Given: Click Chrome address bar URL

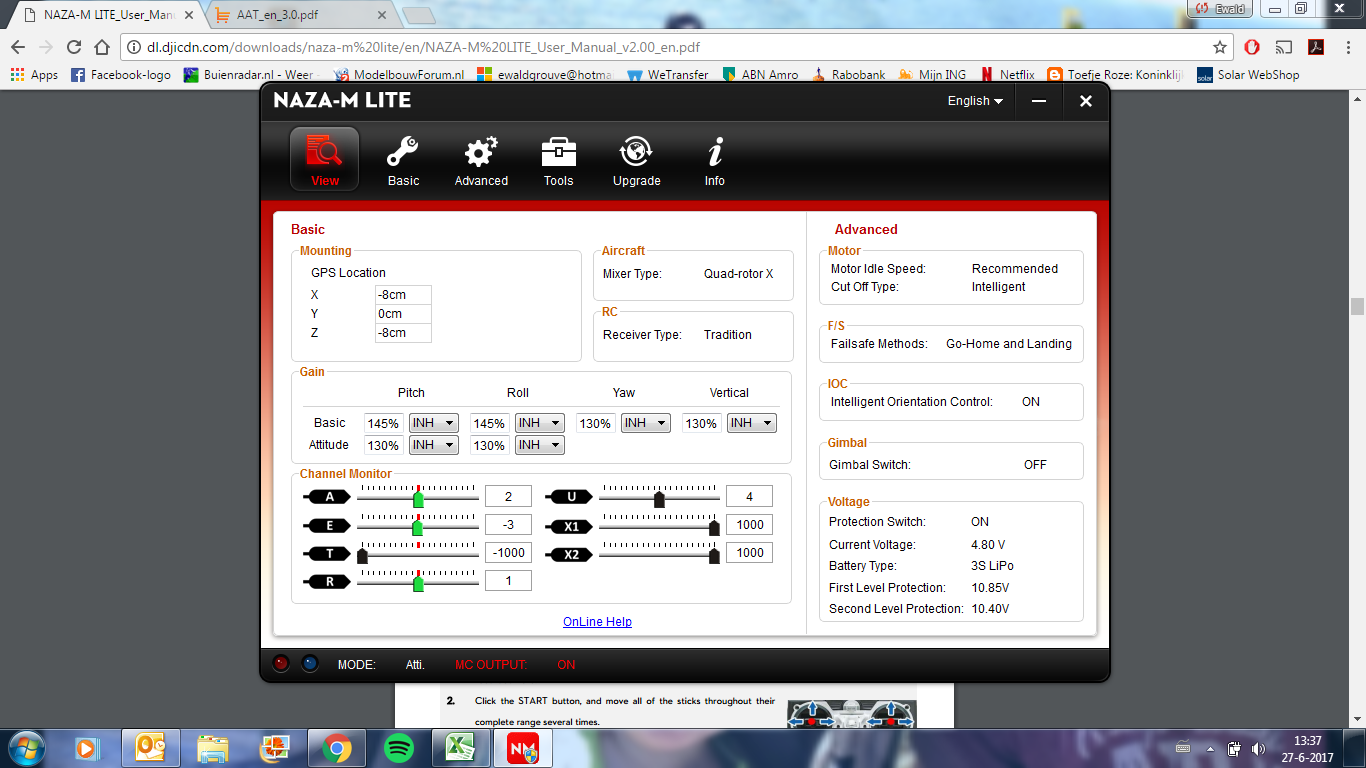Looking at the screenshot, I should 423,47.
